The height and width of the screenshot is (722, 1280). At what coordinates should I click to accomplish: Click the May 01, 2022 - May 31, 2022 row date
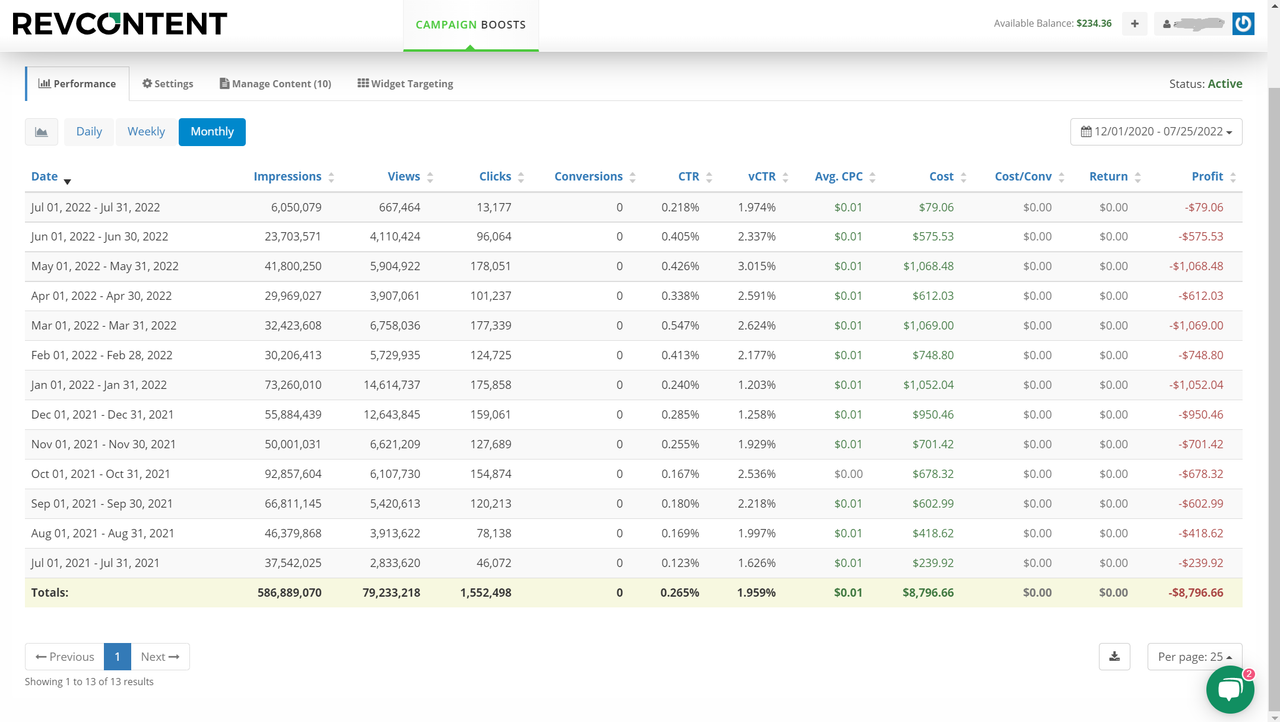point(105,266)
